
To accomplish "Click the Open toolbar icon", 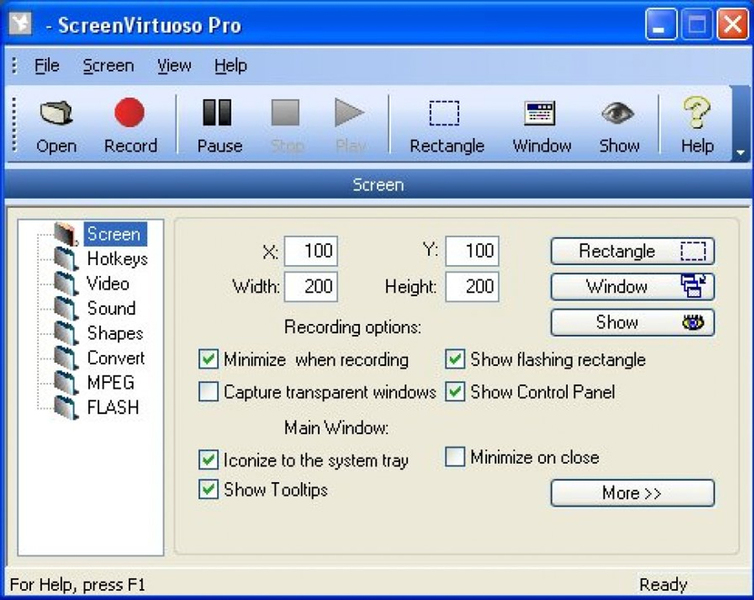I will click(56, 113).
